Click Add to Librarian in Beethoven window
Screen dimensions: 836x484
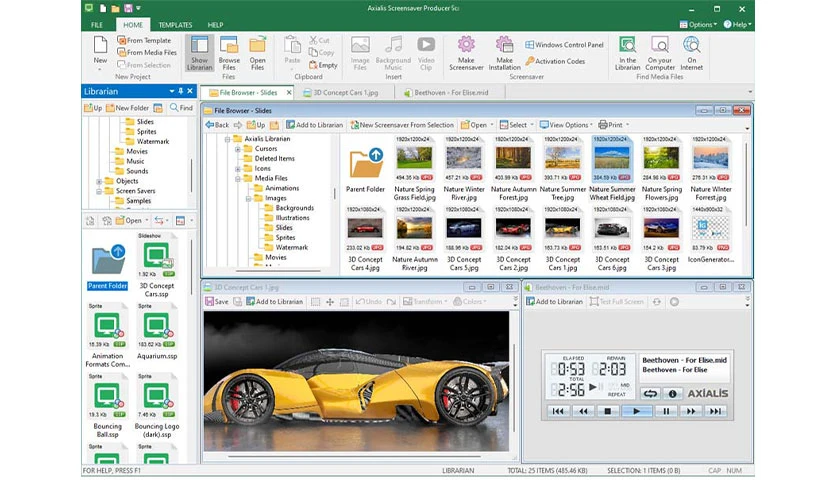(x=554, y=302)
